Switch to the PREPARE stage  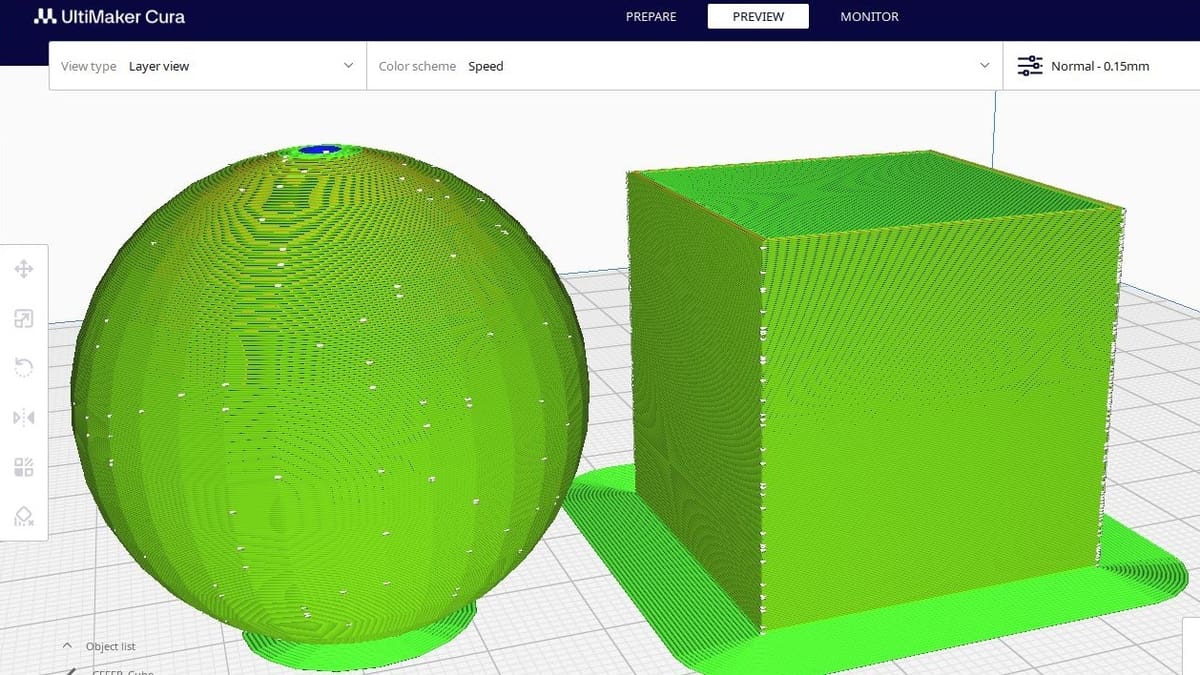[x=651, y=17]
